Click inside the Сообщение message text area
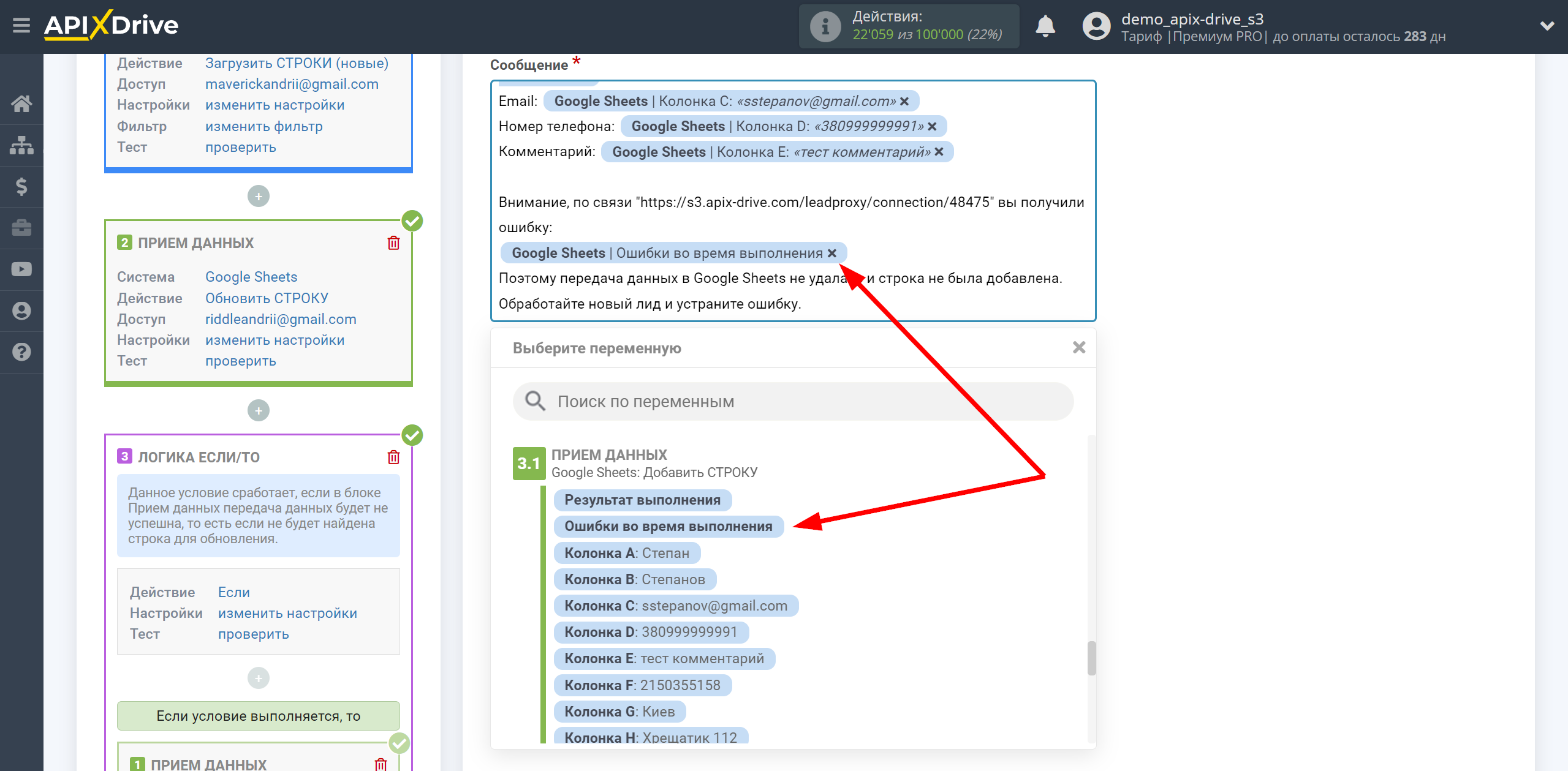 (793, 200)
